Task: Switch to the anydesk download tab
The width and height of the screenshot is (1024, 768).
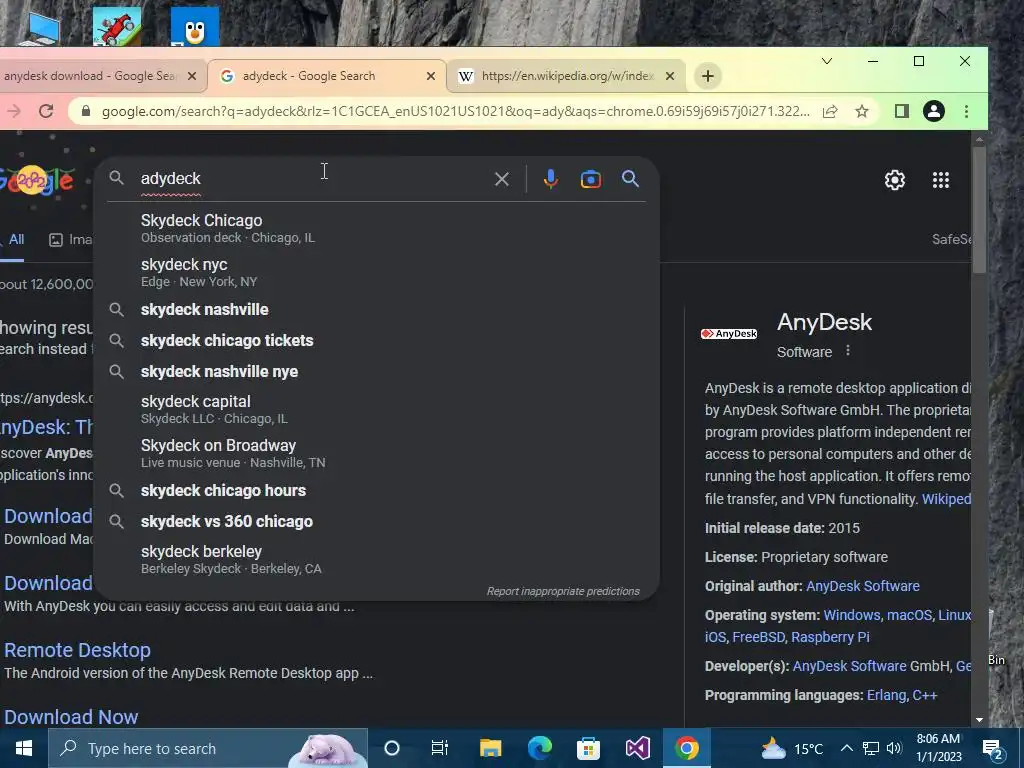Action: click(95, 76)
